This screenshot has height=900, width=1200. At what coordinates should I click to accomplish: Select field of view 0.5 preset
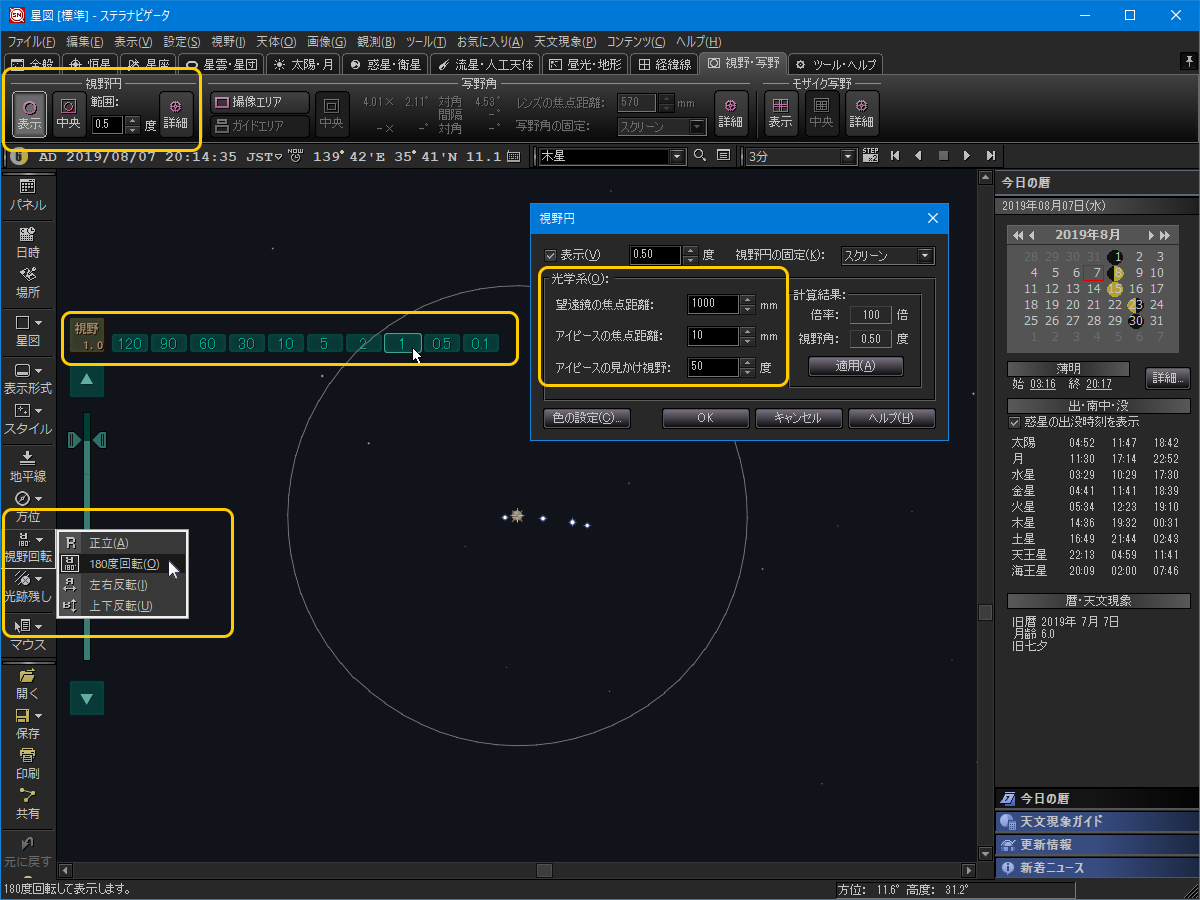pos(441,343)
